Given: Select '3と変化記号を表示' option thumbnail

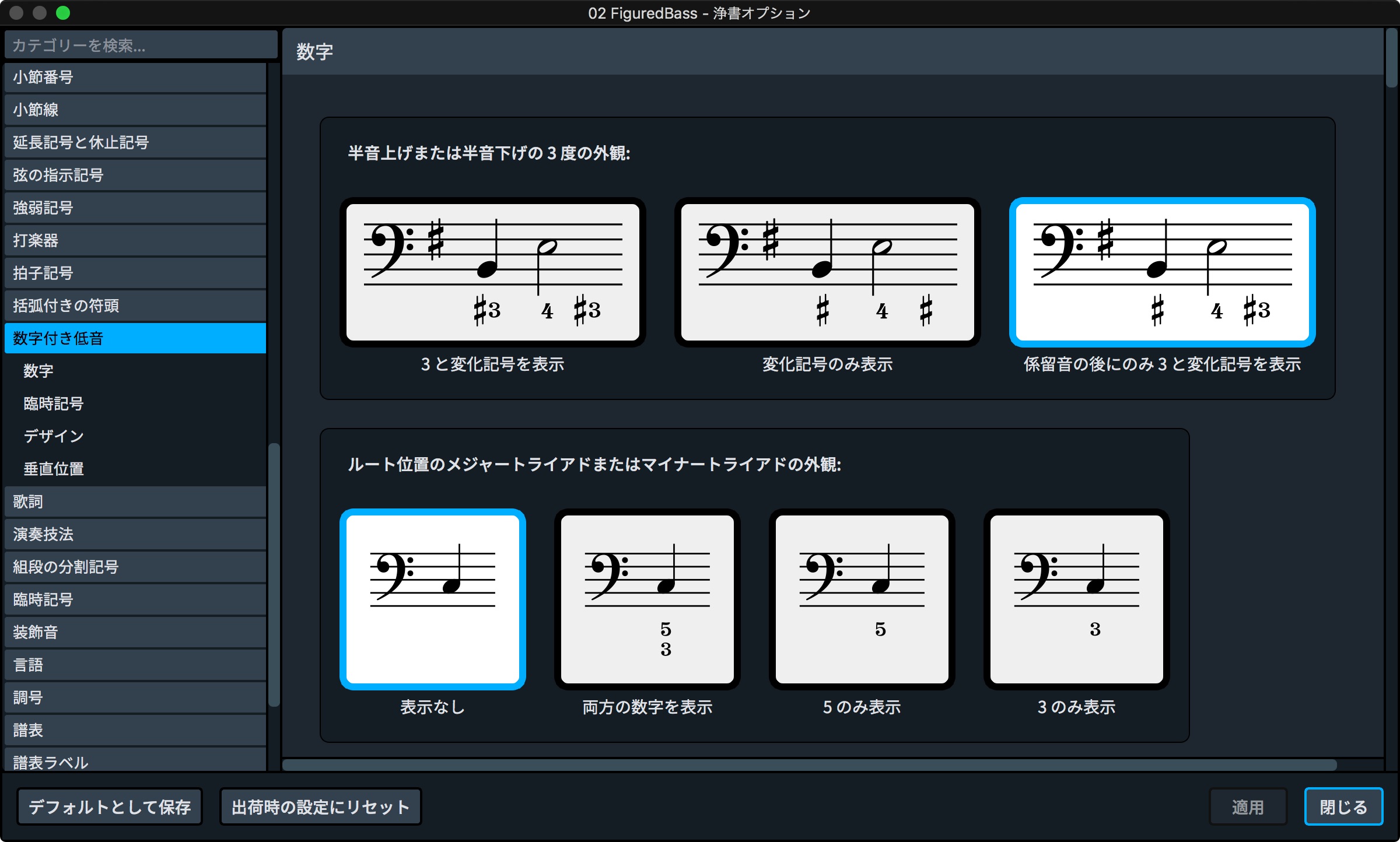Looking at the screenshot, I should [492, 272].
